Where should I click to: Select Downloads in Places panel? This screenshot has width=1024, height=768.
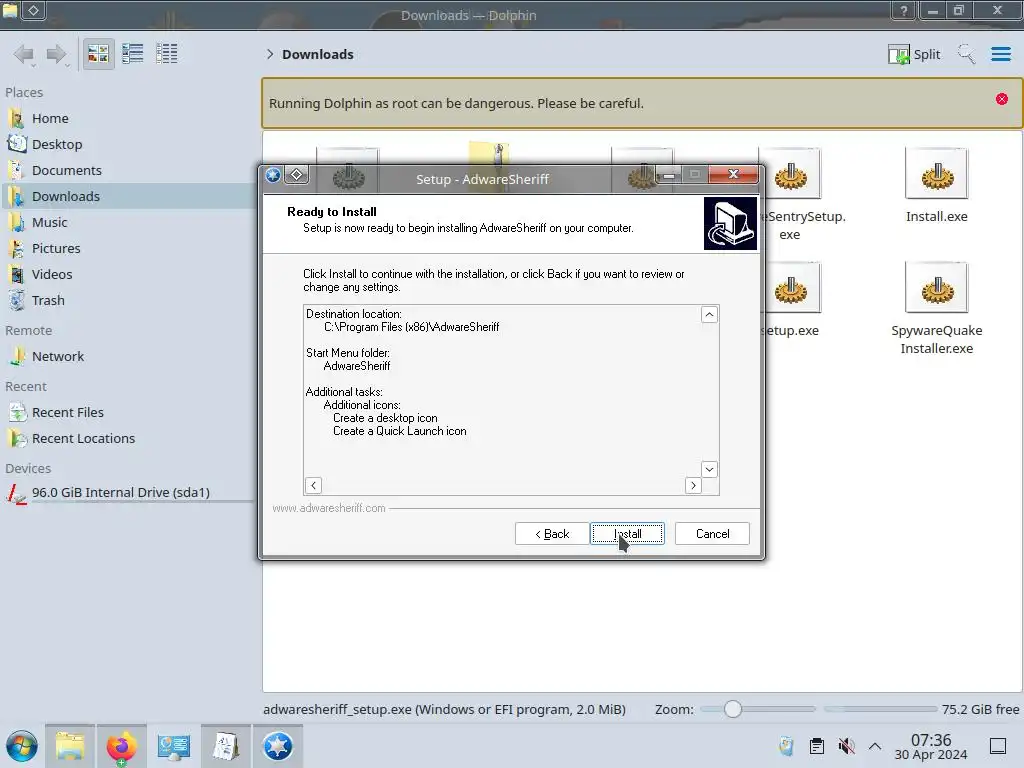(x=129, y=197)
